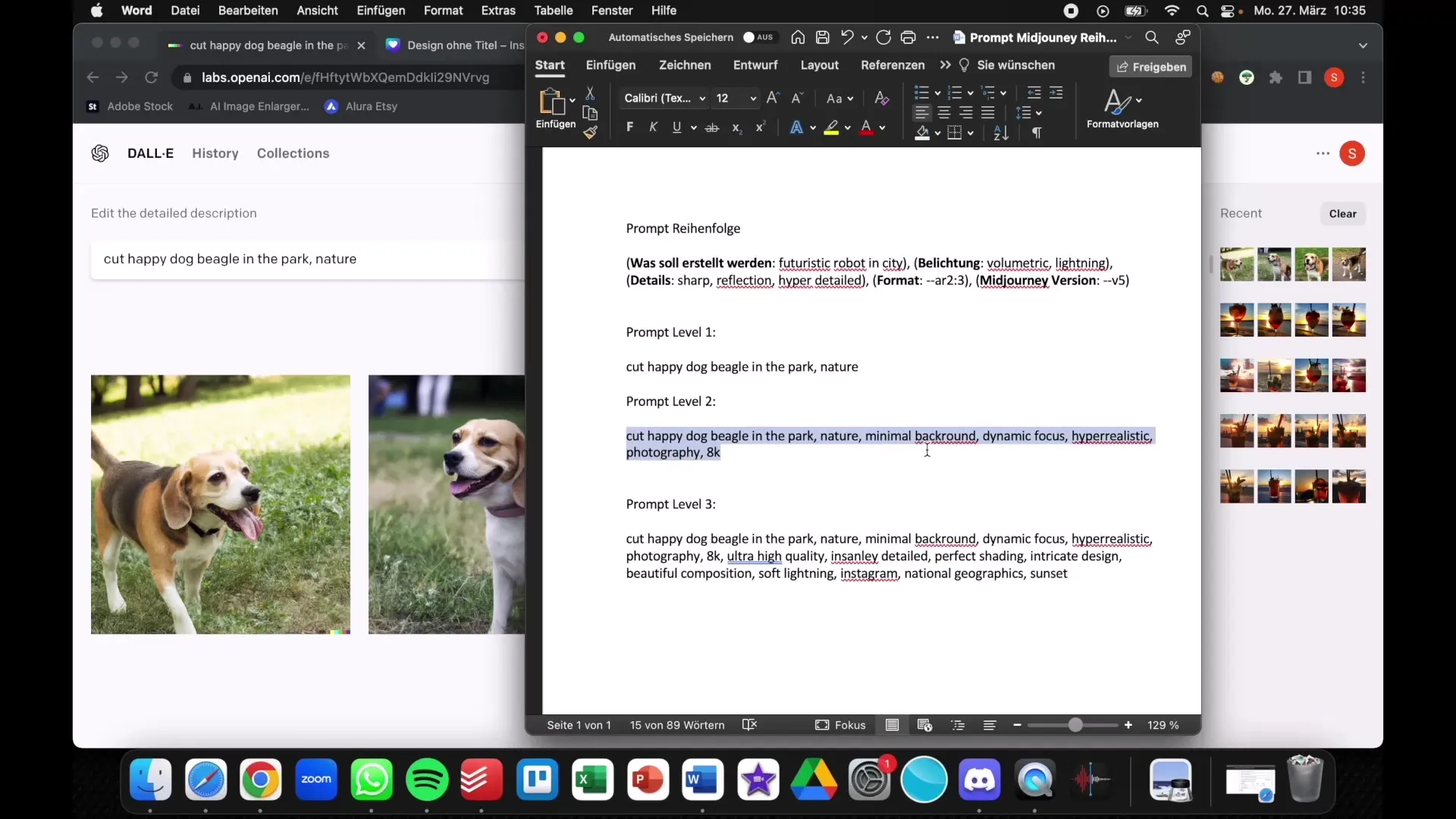
Task: Click the zoom in plus icon in Word
Action: point(1128,725)
